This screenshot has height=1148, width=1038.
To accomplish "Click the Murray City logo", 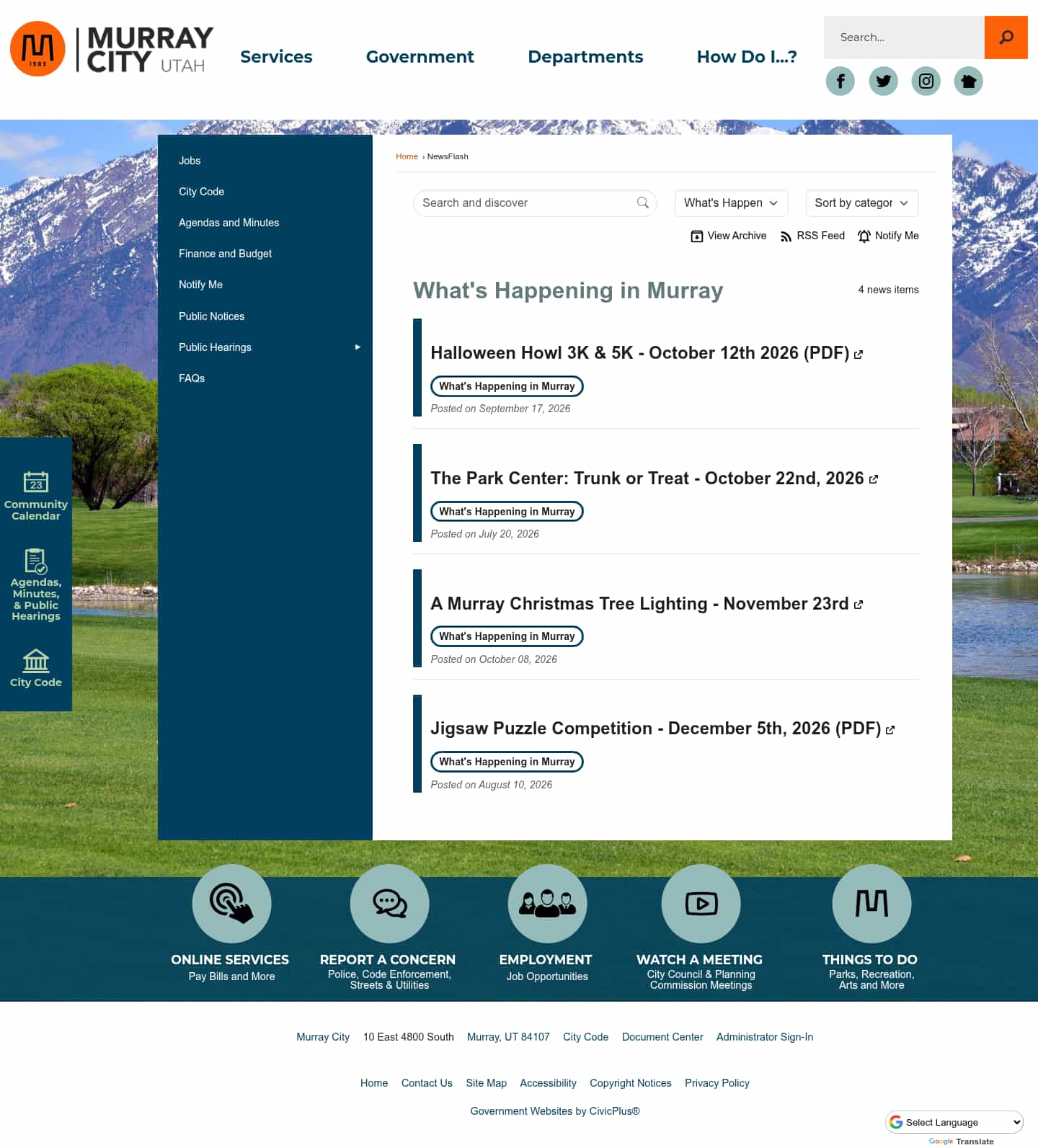I will (x=112, y=49).
